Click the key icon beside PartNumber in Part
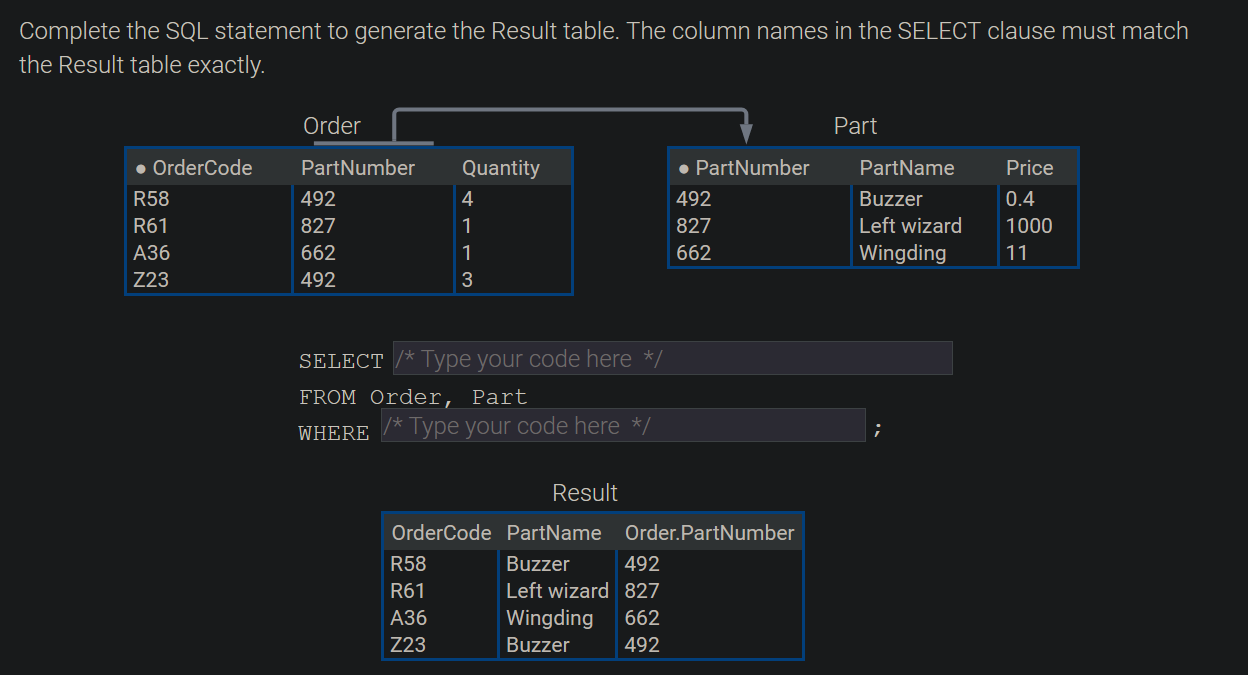This screenshot has height=675, width=1248. tap(682, 168)
